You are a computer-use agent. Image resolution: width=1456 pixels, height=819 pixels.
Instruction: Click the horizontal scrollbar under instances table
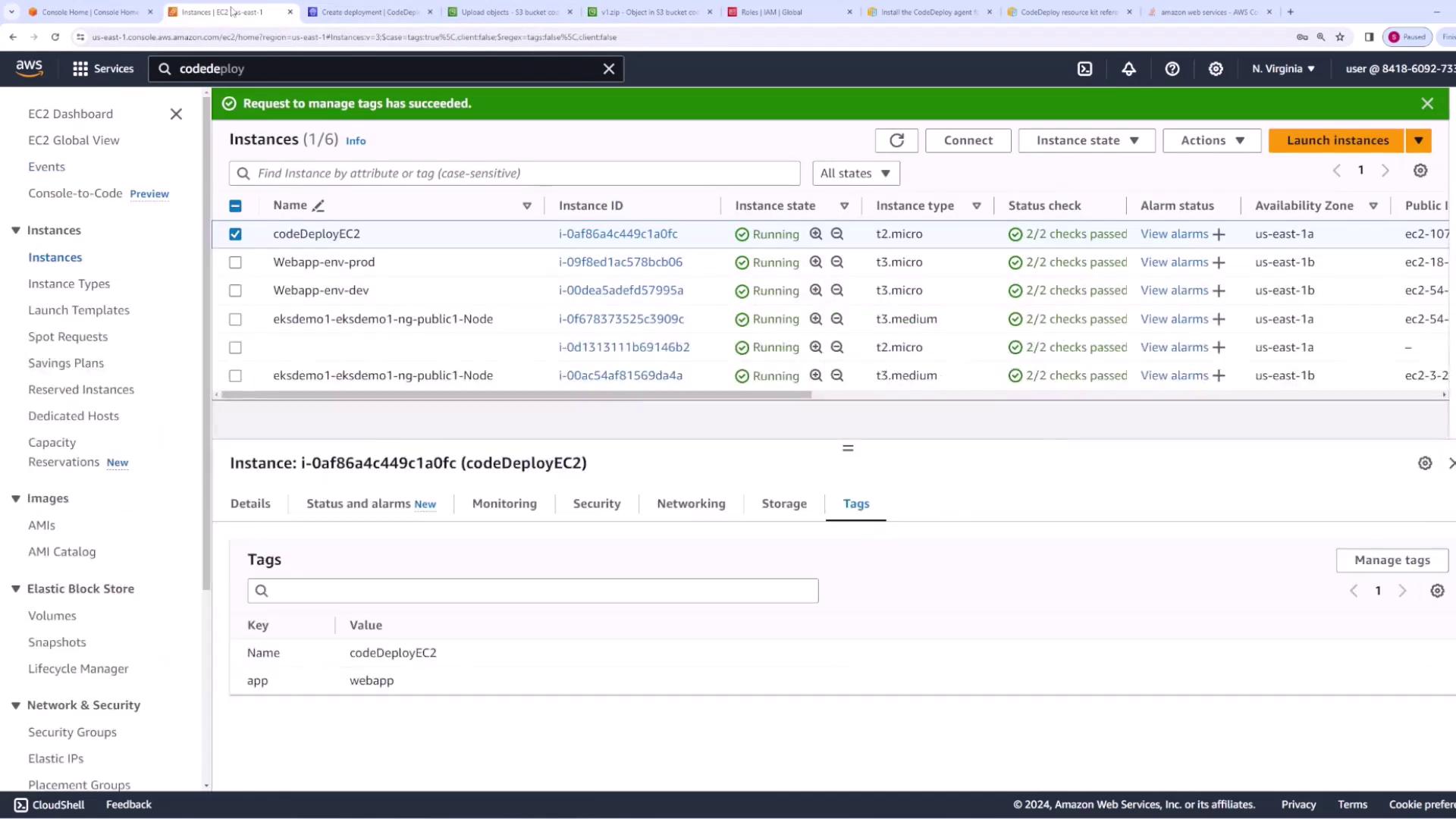pos(516,395)
